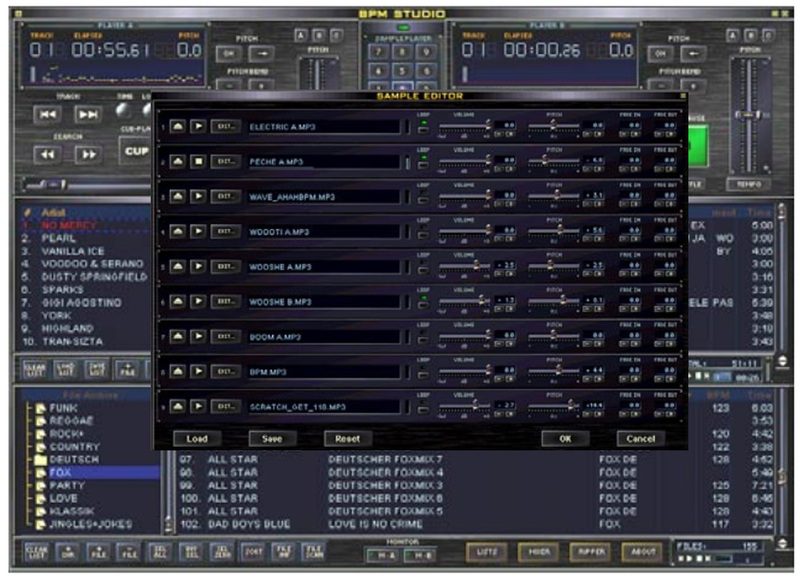800x579 pixels.
Task: Confirm Sample Editor with OK
Action: pos(565,439)
